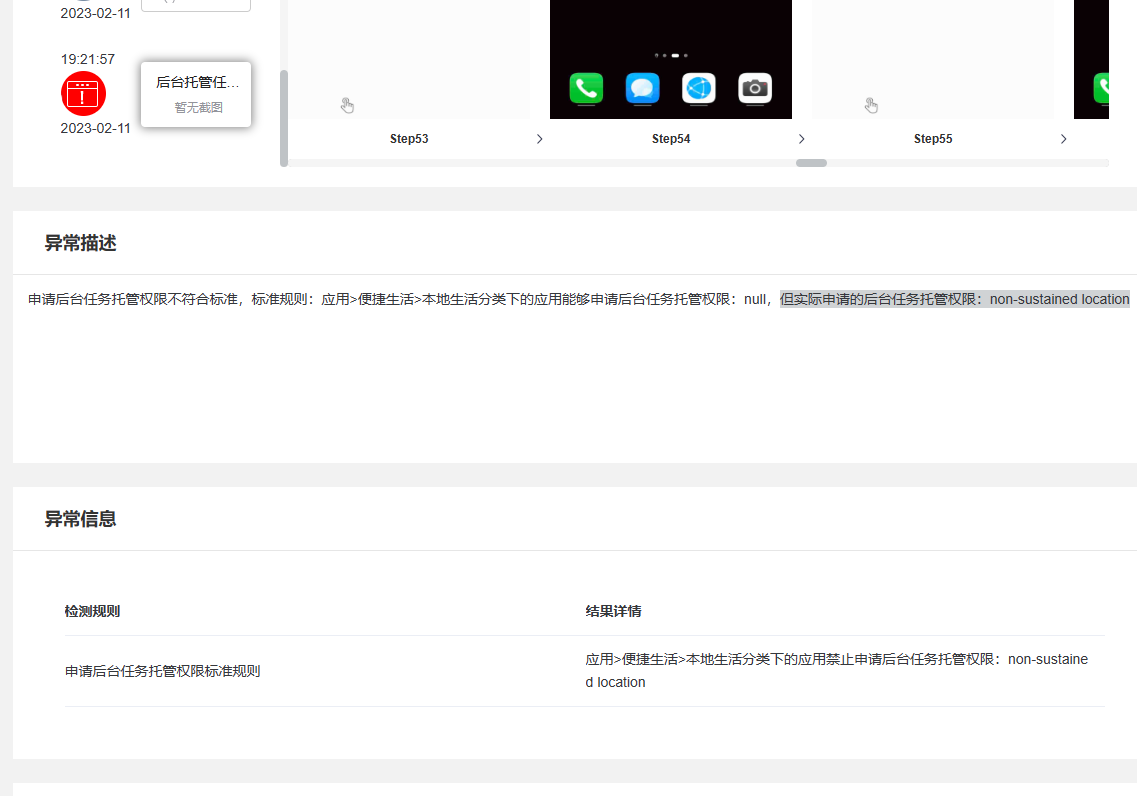Select the Step53 label
The height and width of the screenshot is (796, 1137).
(x=409, y=138)
